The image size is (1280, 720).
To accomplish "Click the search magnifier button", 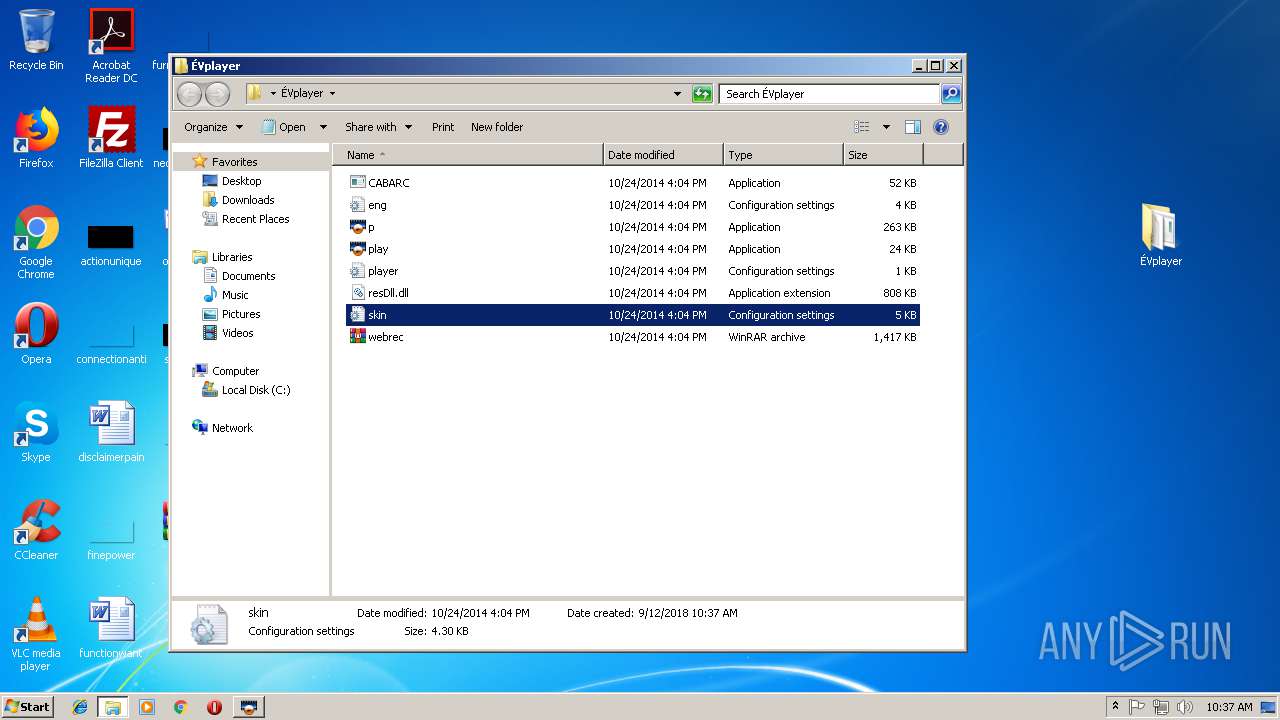I will [x=951, y=94].
